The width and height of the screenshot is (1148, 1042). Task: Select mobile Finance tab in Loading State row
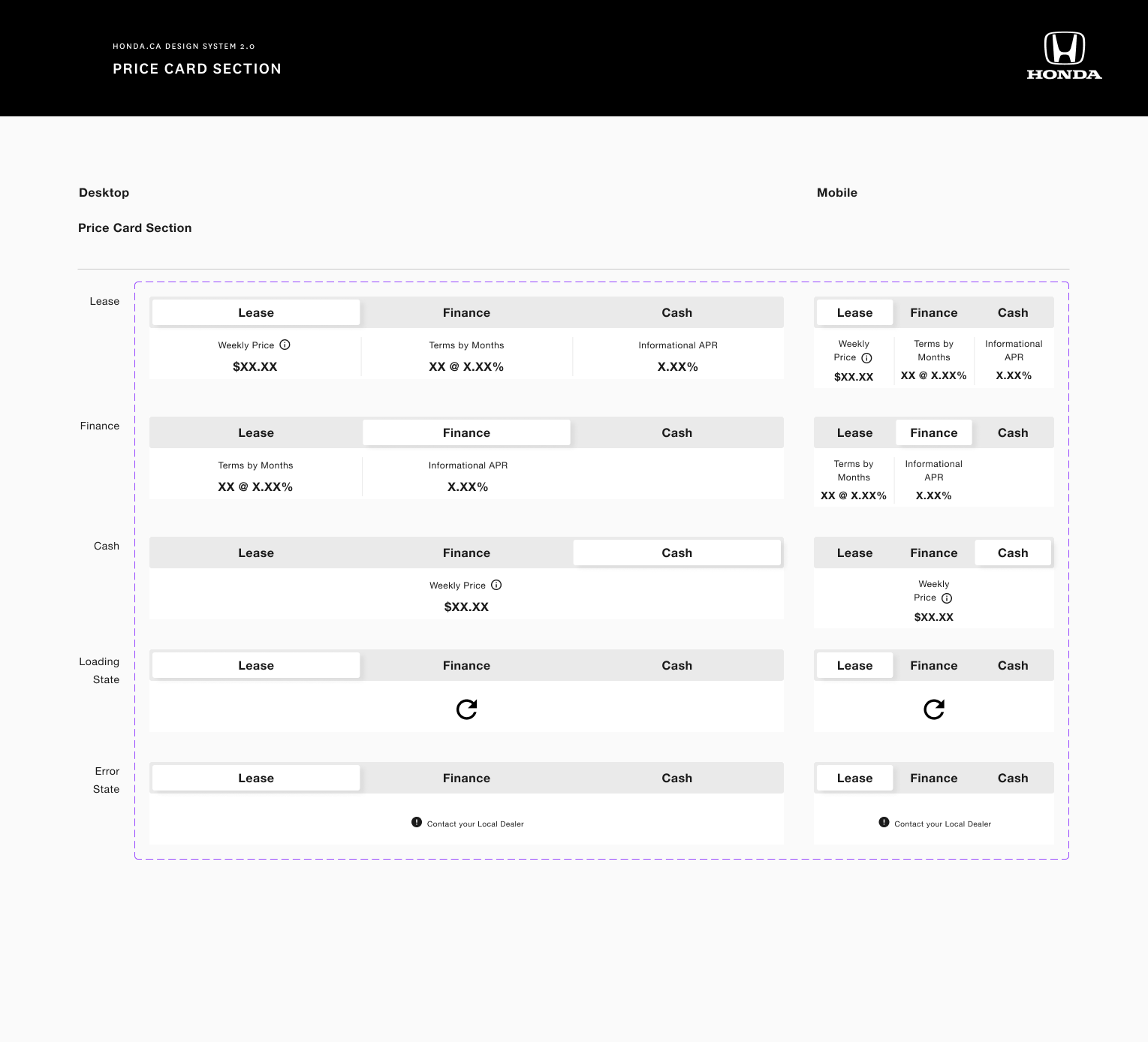point(934,665)
